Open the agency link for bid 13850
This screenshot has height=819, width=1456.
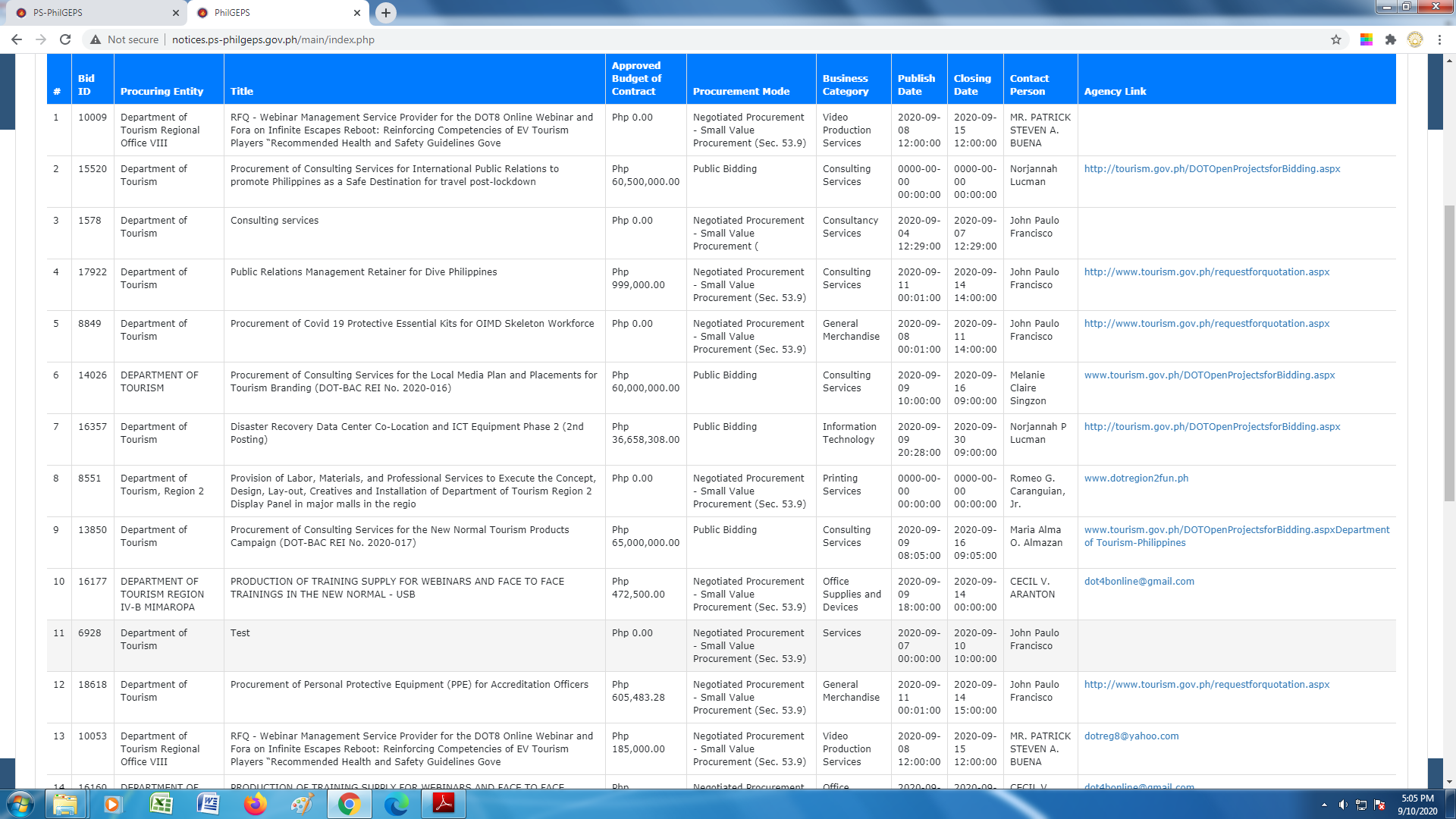pos(1237,536)
